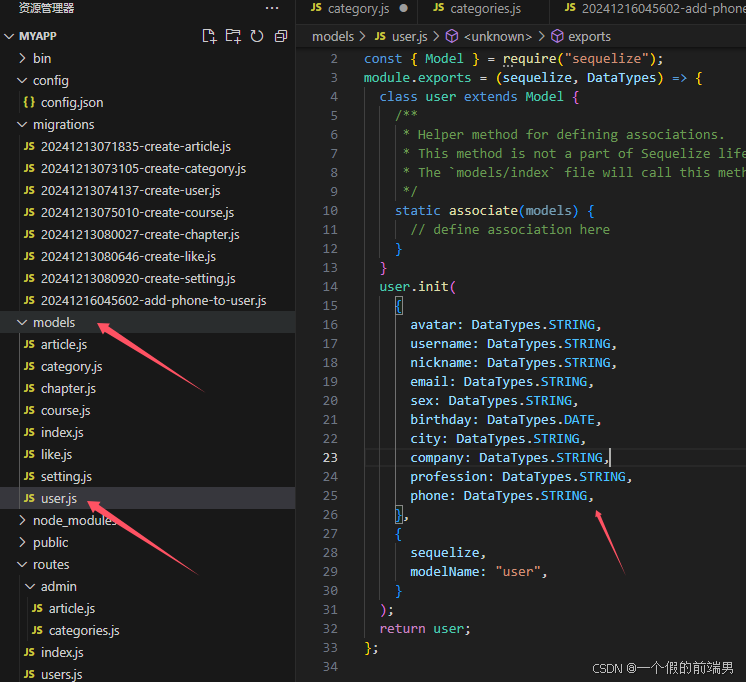Open explorer panel more actions menu
Image resolution: width=746 pixels, height=682 pixels.
click(272, 8)
